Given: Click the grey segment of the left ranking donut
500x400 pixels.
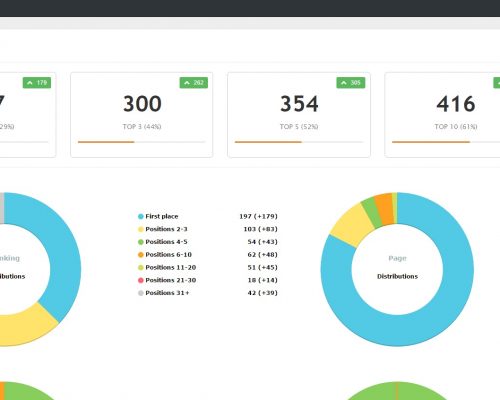Looking at the screenshot, I should coord(2,208).
